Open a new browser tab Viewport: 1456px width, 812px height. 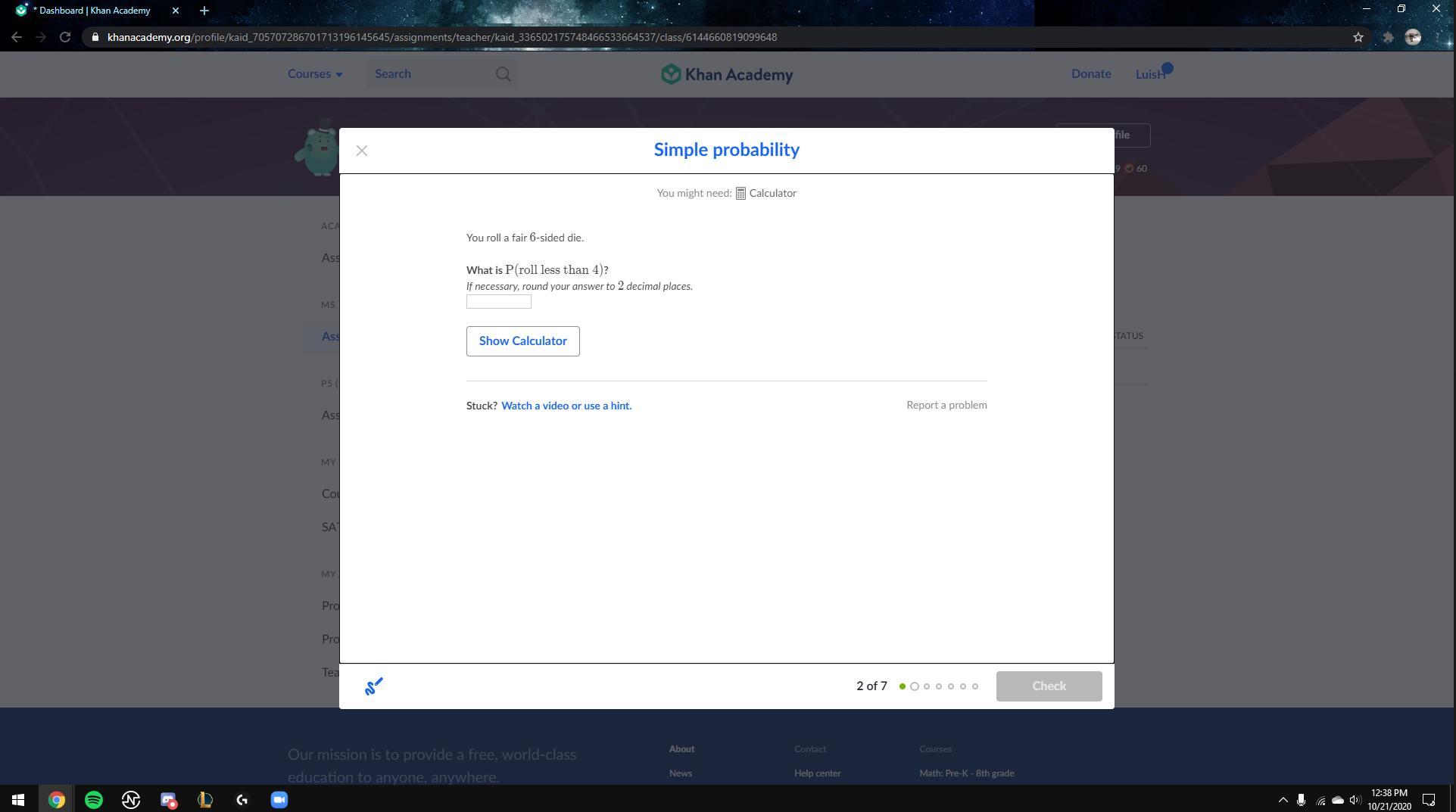pos(204,11)
